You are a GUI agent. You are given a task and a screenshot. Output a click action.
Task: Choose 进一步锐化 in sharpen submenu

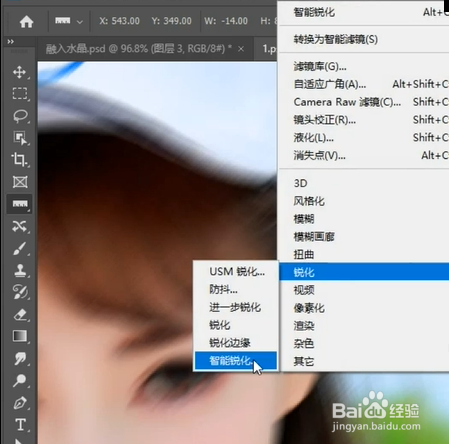(x=236, y=307)
